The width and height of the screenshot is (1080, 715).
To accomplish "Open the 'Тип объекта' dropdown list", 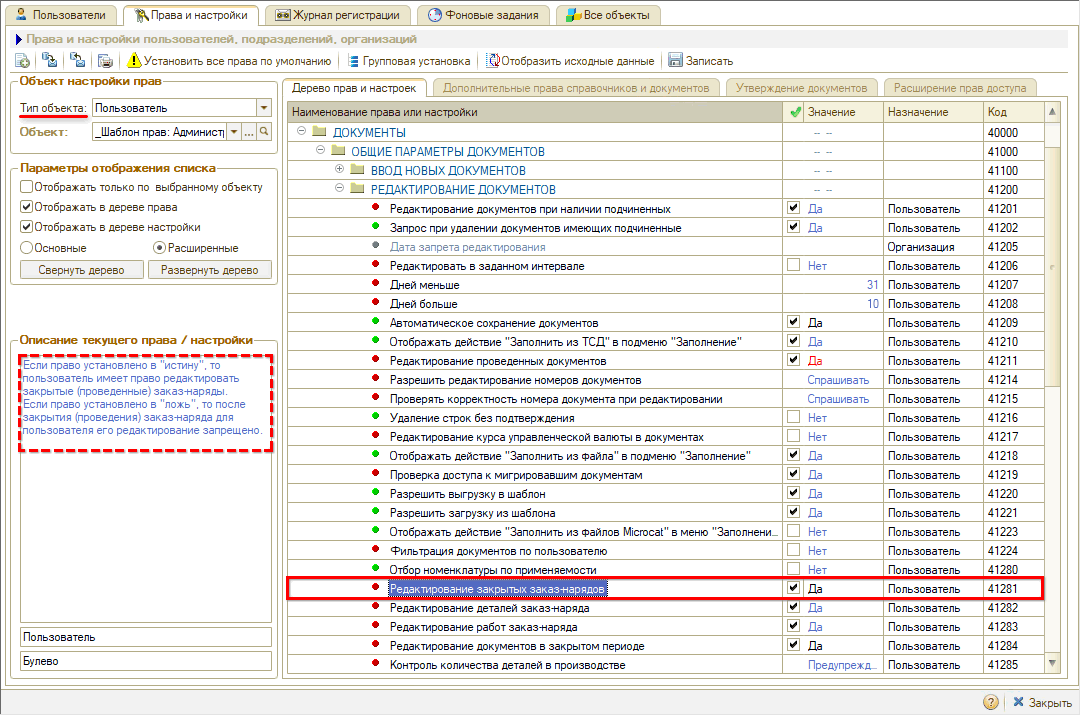I will (264, 107).
